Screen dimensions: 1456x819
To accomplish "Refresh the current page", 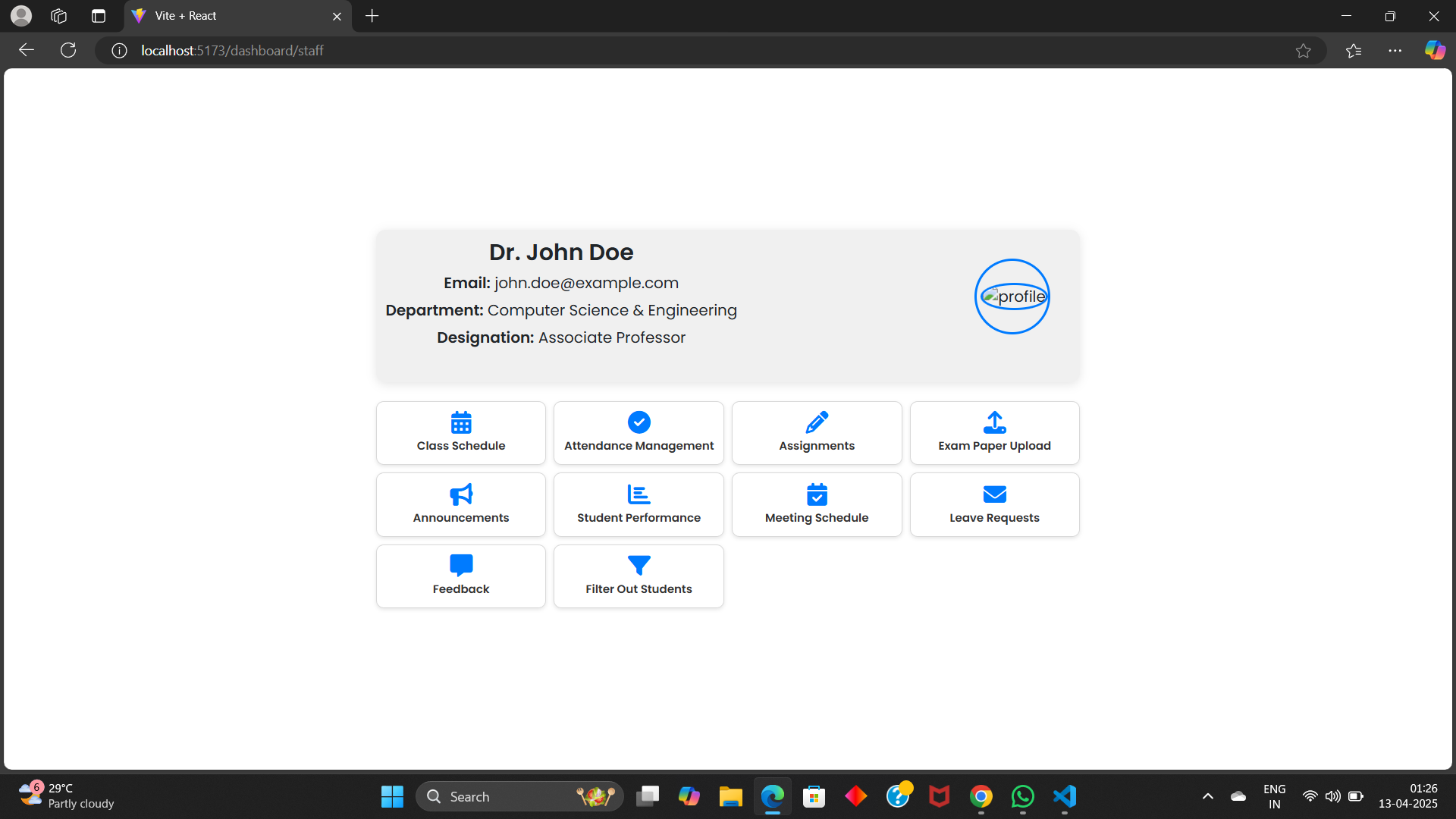I will point(68,51).
